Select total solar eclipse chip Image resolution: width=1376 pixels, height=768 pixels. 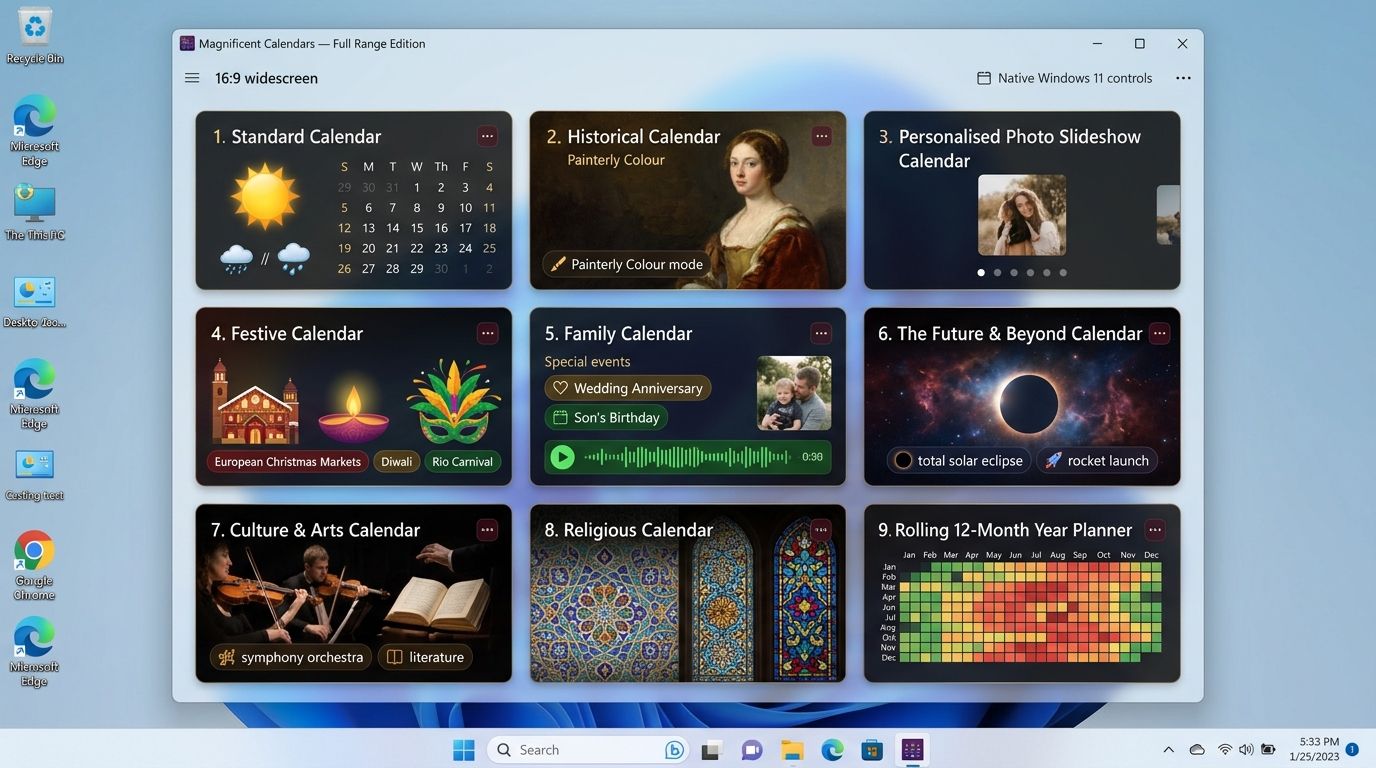959,460
